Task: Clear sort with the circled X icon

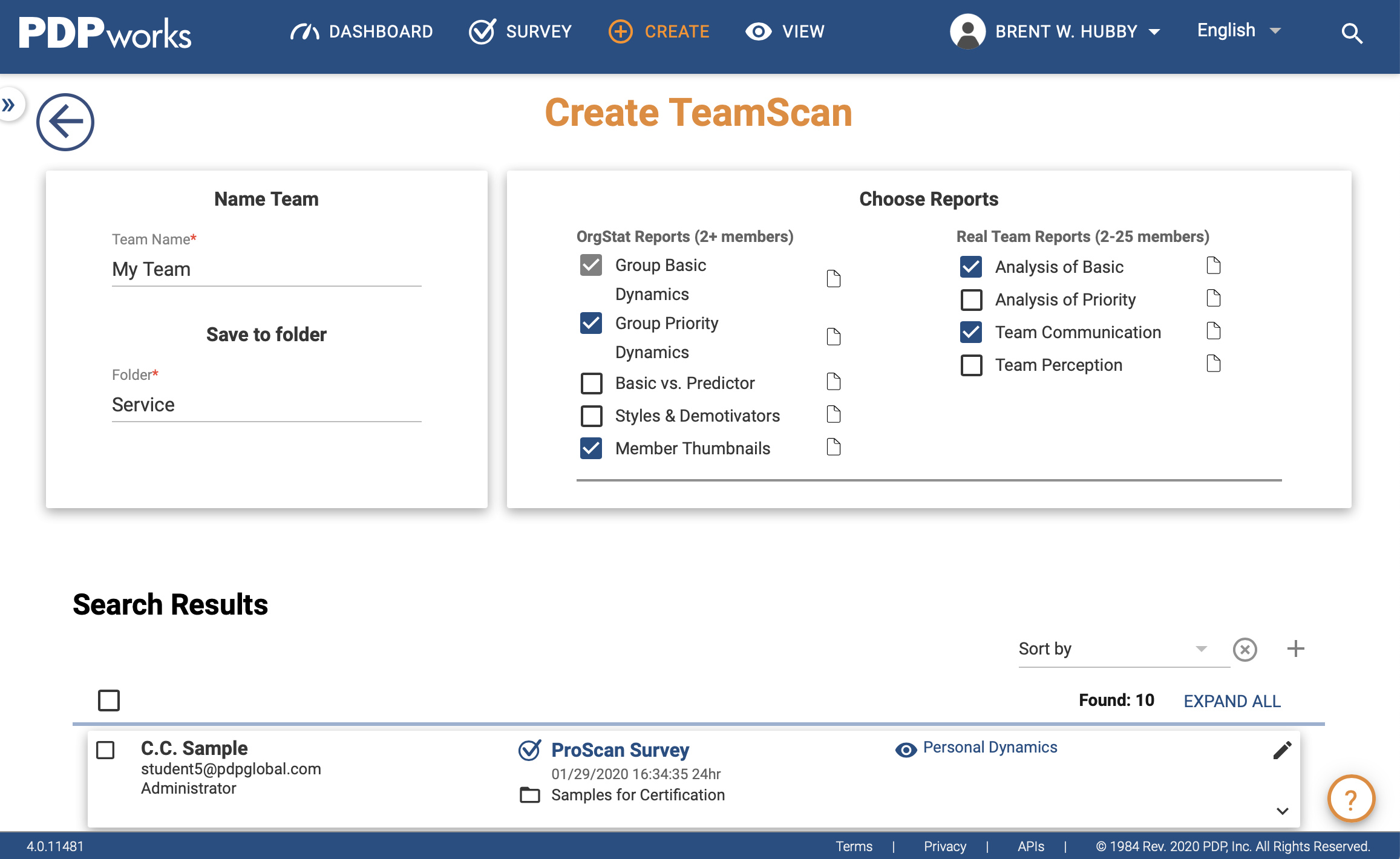Action: 1245,650
